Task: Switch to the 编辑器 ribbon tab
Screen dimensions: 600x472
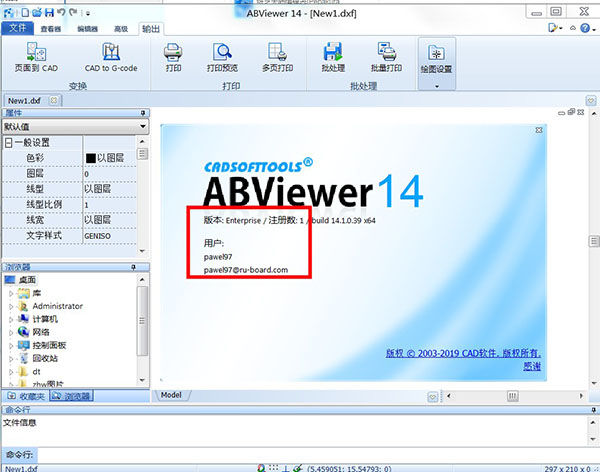Action: [x=88, y=29]
